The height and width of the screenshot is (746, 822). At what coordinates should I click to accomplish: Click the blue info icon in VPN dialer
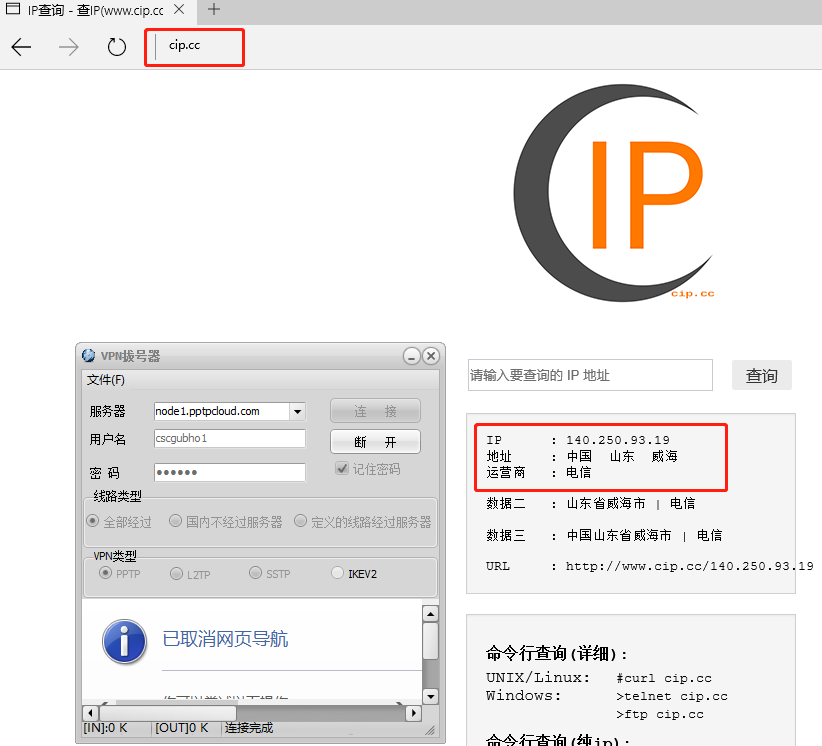pos(124,641)
